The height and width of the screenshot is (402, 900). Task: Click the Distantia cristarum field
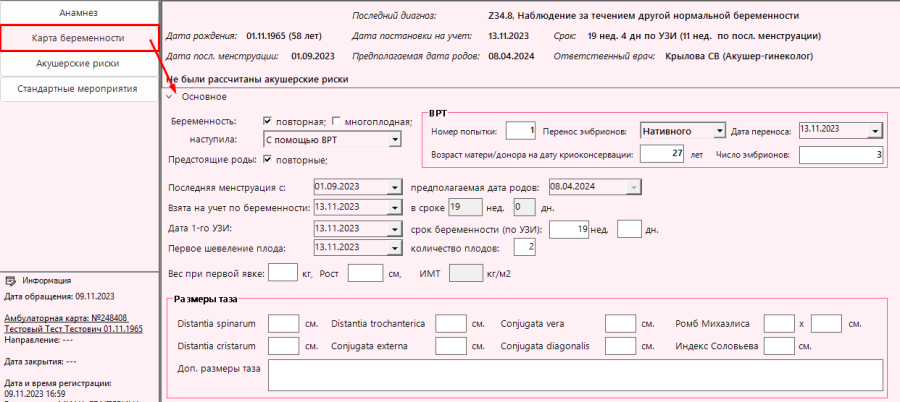pyautogui.click(x=284, y=346)
